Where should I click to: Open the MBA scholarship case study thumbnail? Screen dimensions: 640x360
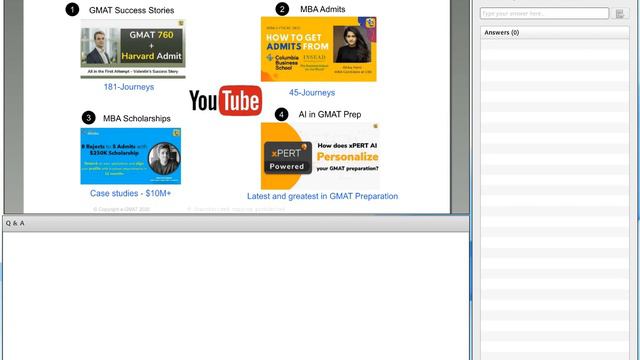tap(131, 156)
